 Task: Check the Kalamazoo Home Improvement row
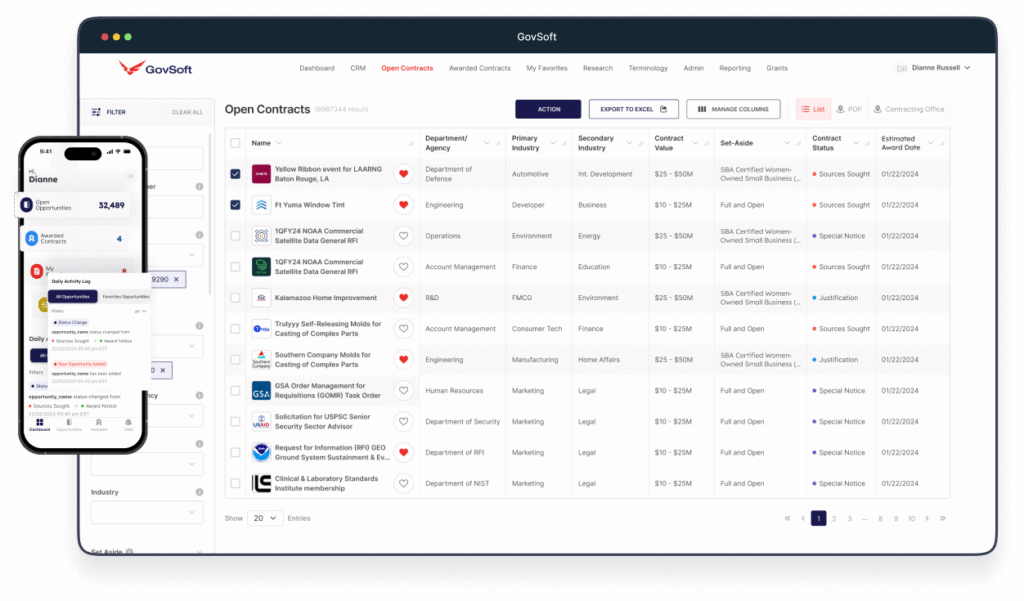(235, 298)
